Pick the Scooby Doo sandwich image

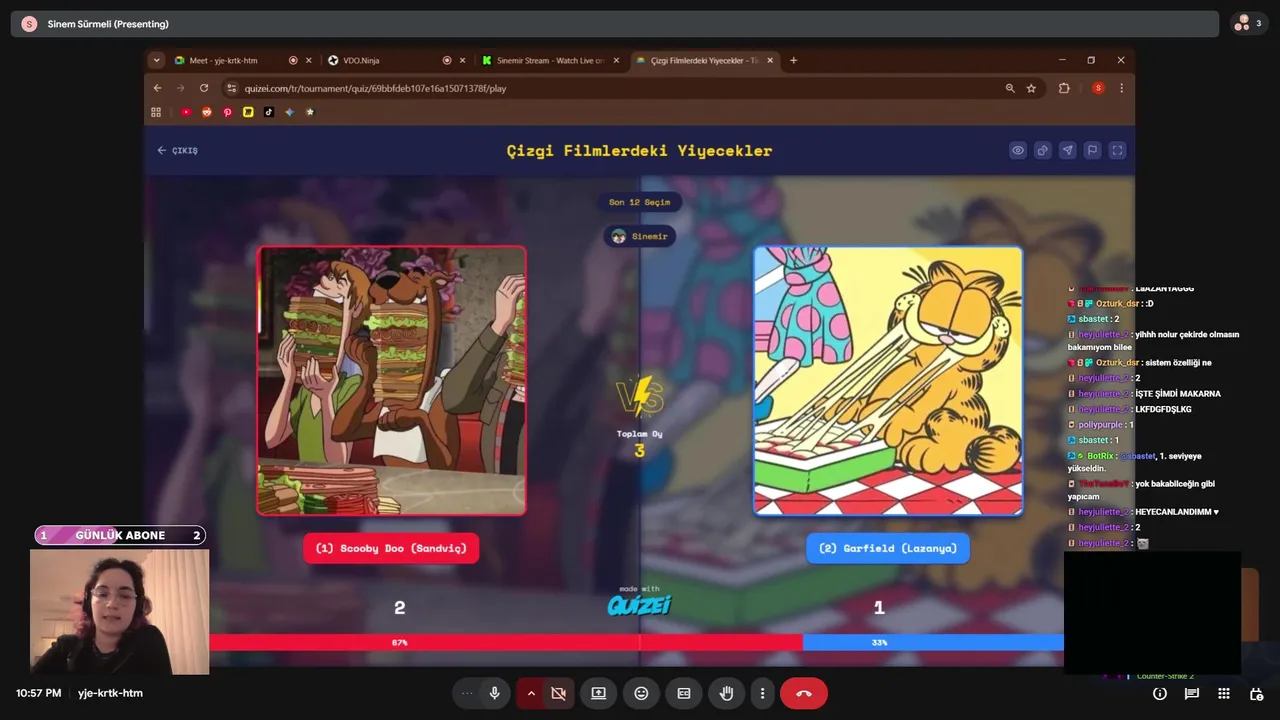click(392, 381)
